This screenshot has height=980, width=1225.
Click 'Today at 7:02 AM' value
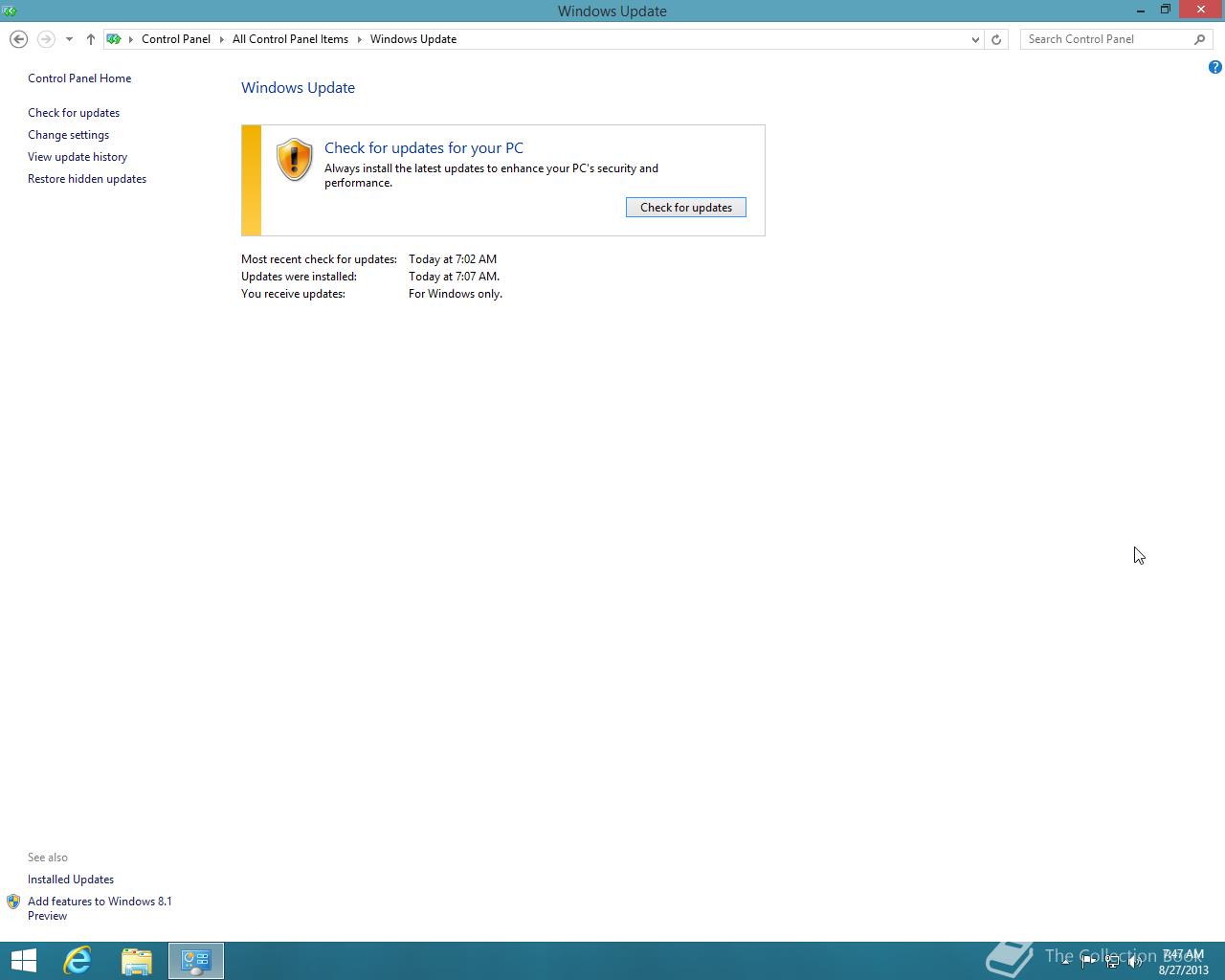pyautogui.click(x=453, y=259)
